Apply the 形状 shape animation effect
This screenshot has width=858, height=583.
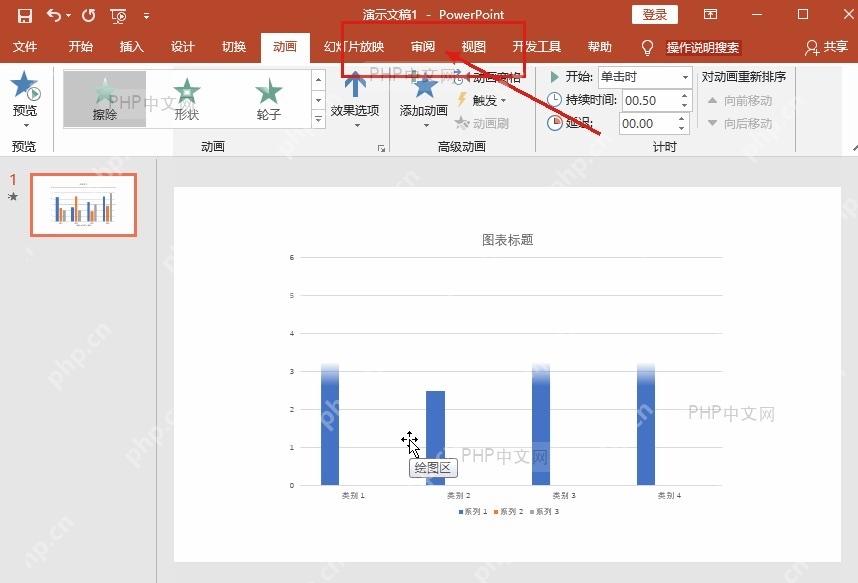tap(187, 99)
